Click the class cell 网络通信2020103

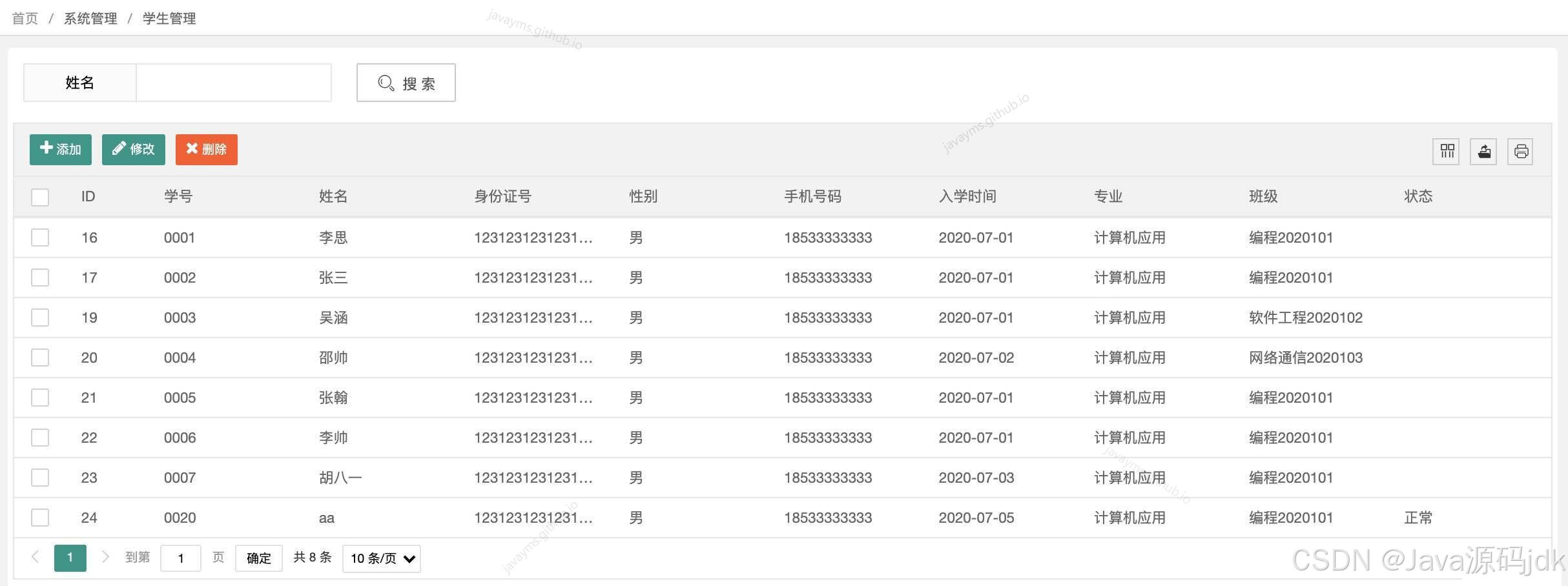(1306, 358)
